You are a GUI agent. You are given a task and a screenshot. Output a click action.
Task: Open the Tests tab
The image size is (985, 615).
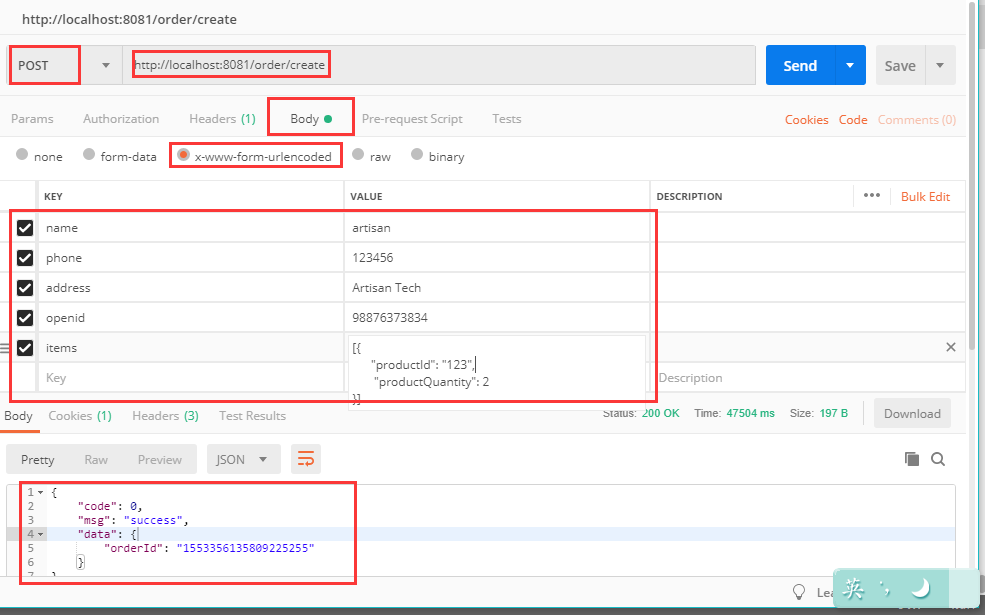pyautogui.click(x=507, y=119)
